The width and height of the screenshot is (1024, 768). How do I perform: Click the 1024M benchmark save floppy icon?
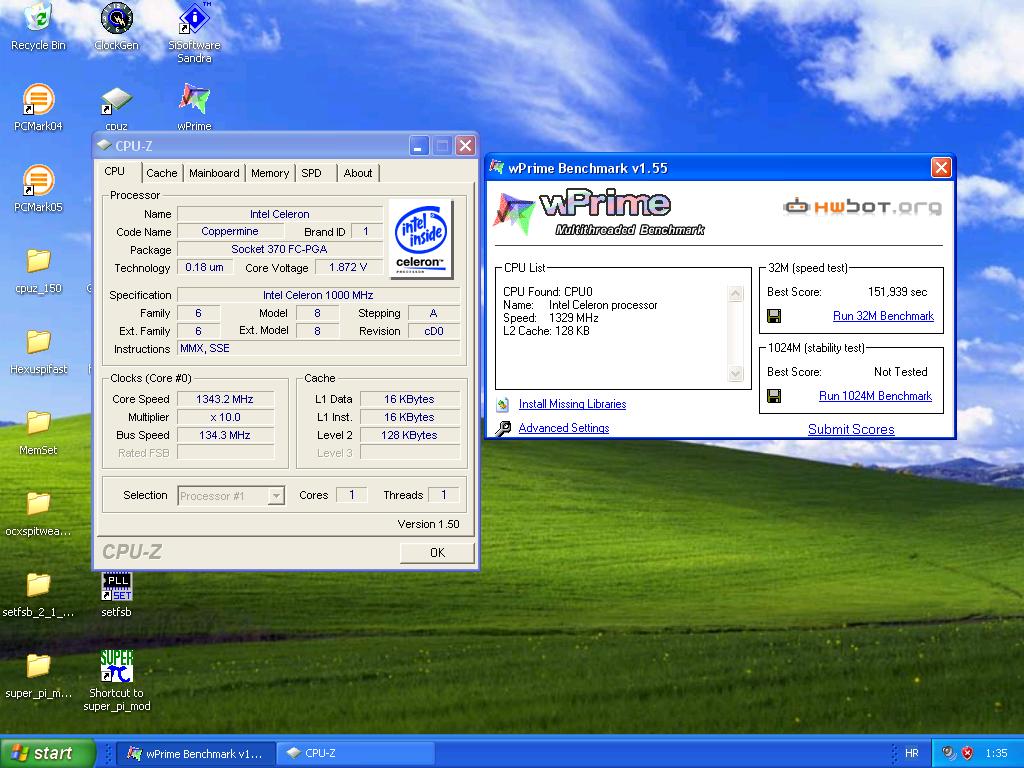(x=774, y=396)
